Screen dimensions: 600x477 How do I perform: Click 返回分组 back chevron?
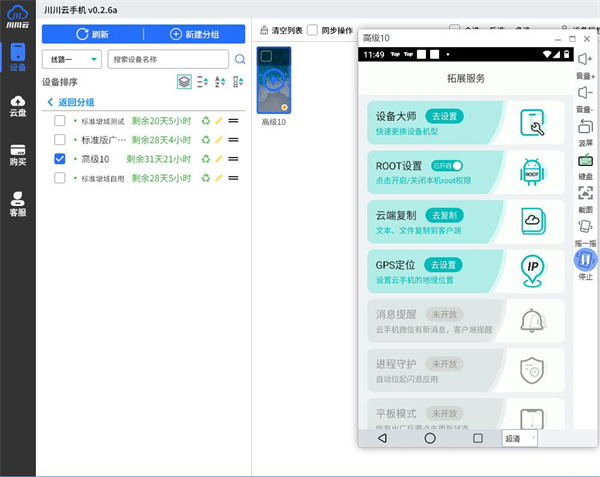(x=51, y=102)
